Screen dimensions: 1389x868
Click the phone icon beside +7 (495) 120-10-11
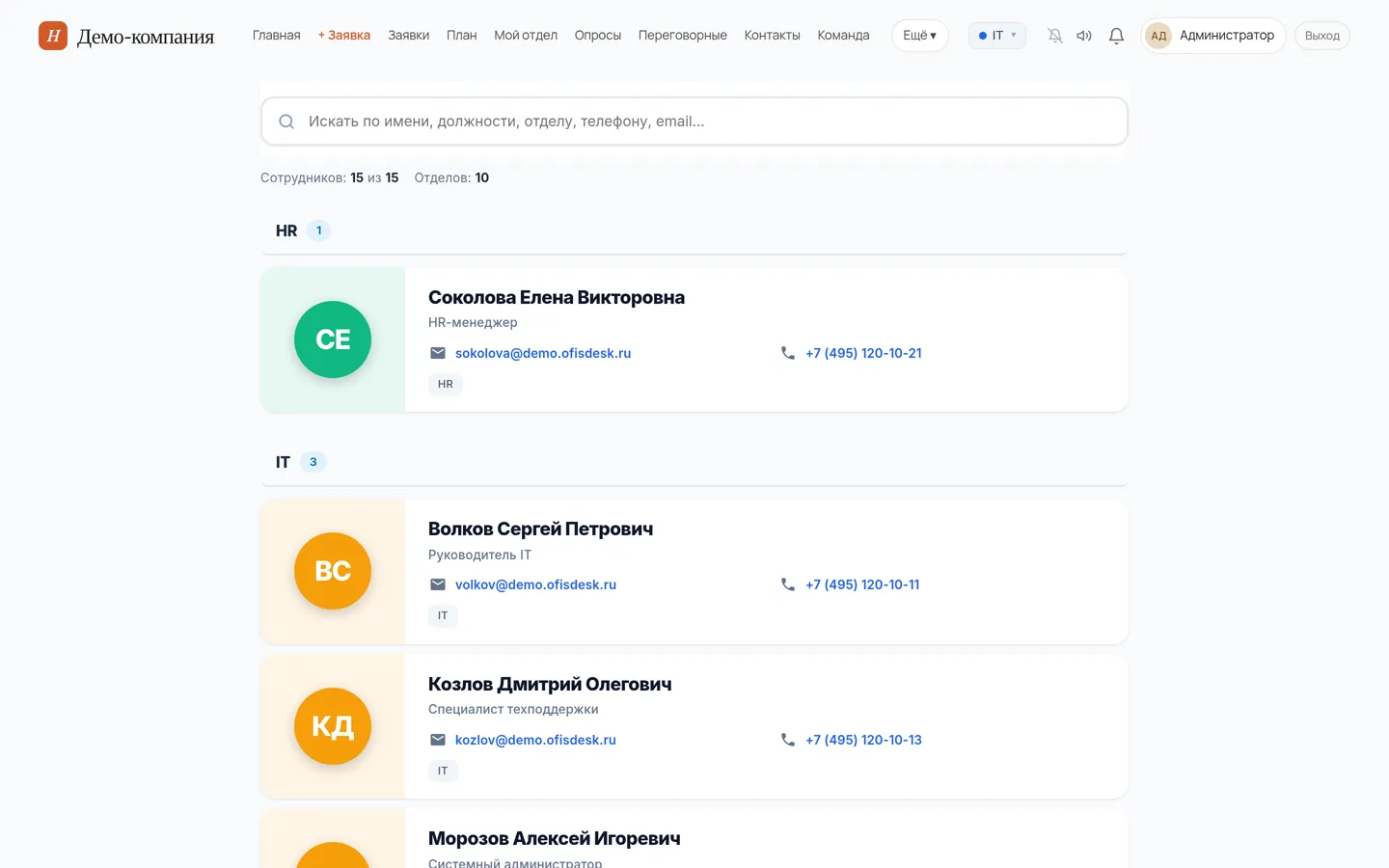click(788, 584)
